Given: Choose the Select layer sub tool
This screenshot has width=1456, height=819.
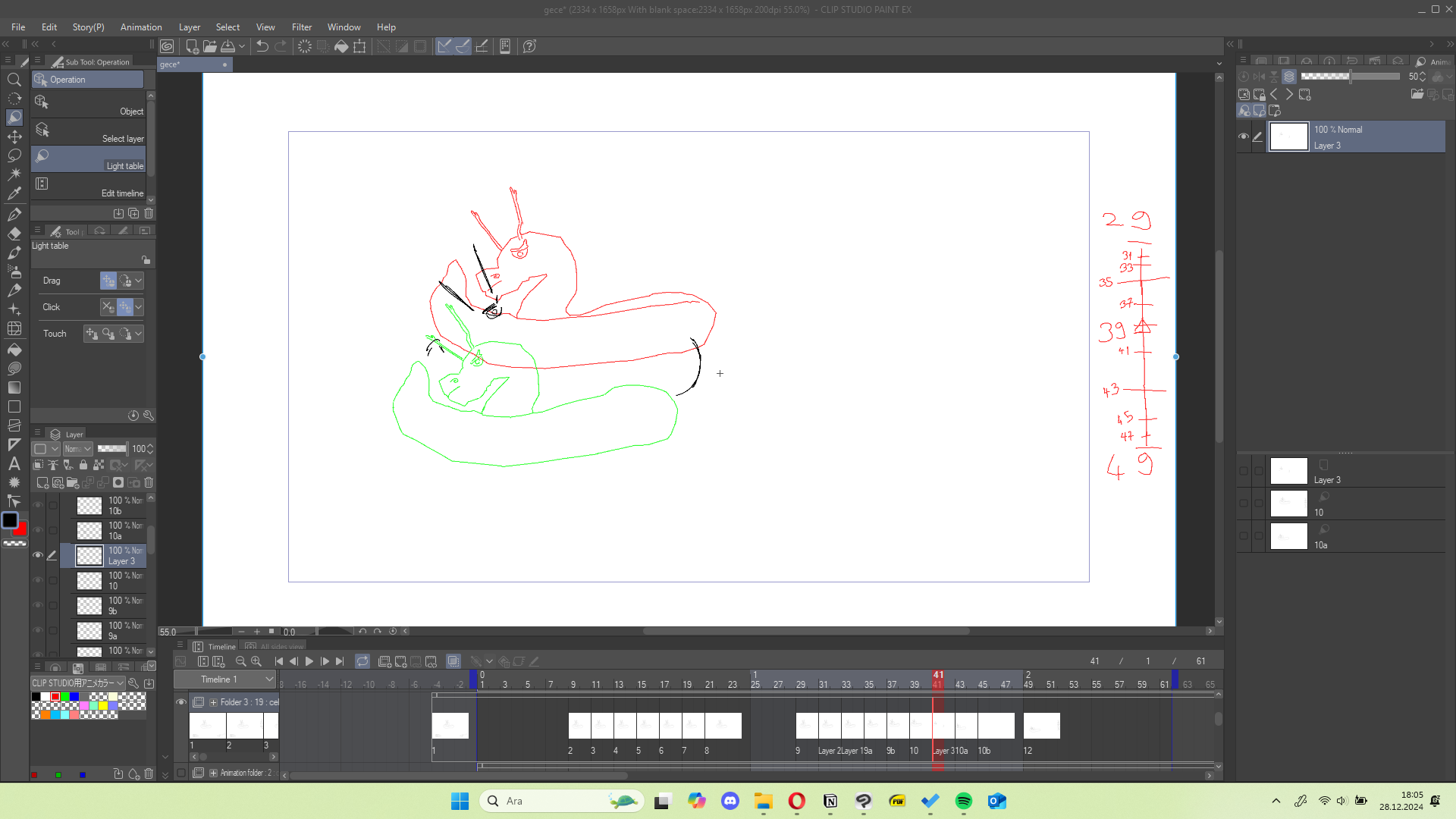Looking at the screenshot, I should point(89,132).
